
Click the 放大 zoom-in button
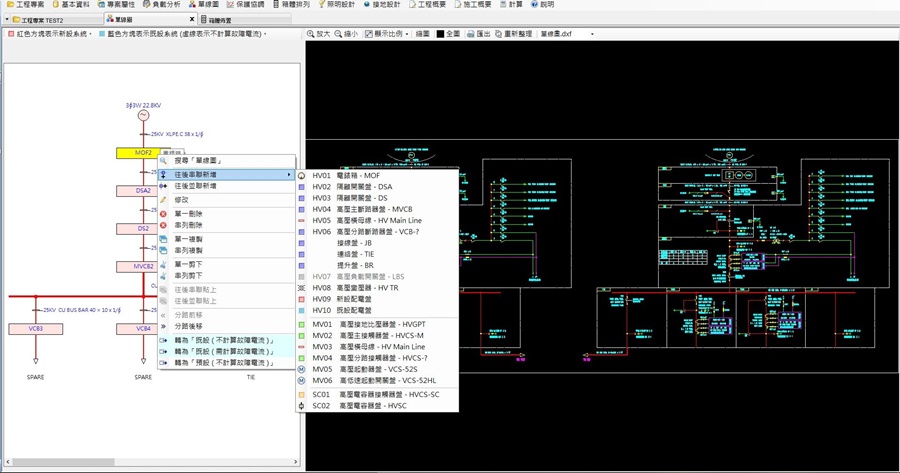coord(319,34)
